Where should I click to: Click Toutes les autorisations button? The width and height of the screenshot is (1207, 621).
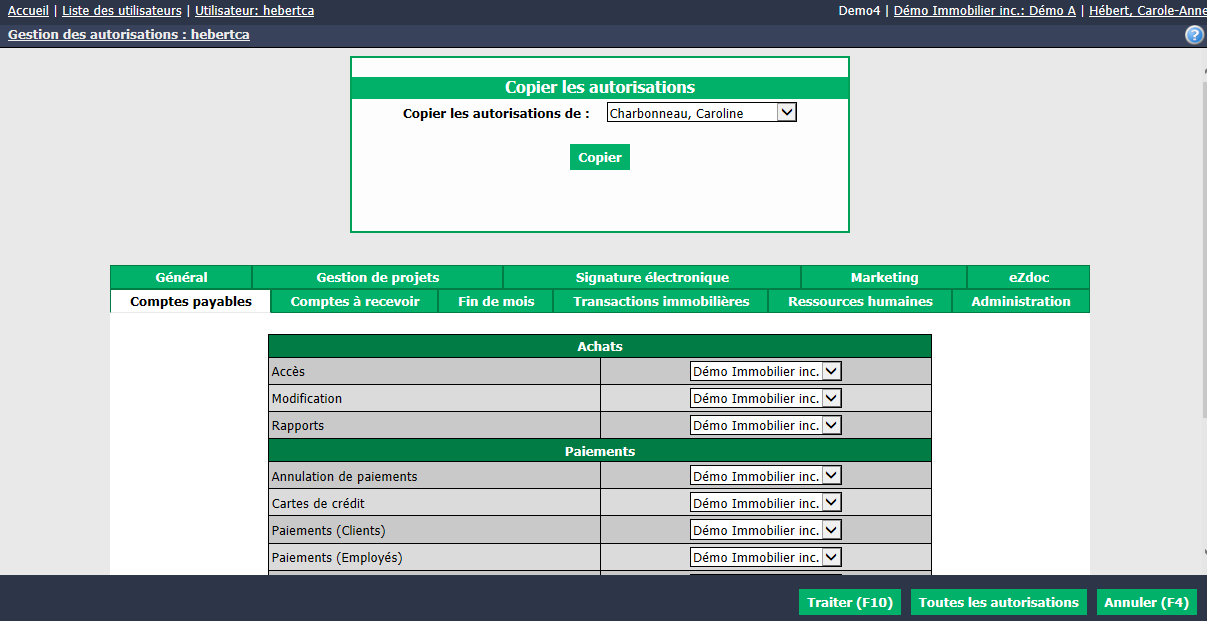pos(999,602)
